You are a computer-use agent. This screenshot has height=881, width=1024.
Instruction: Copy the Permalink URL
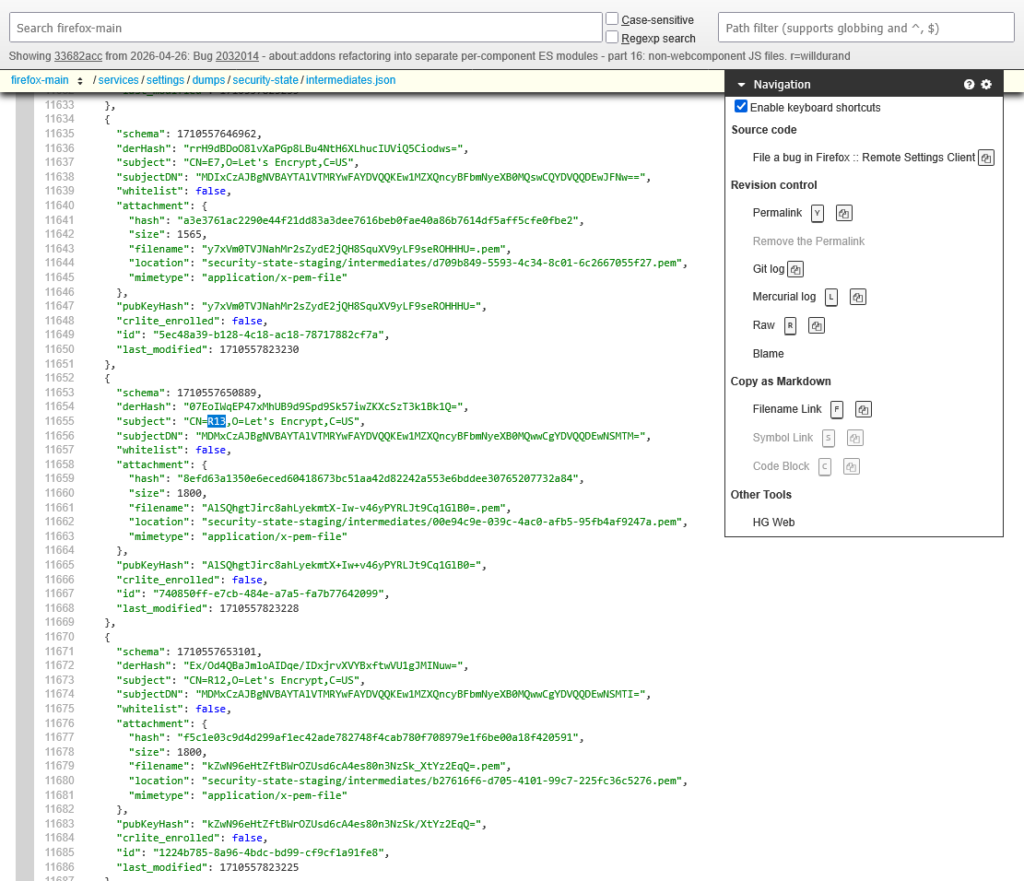[x=843, y=213]
